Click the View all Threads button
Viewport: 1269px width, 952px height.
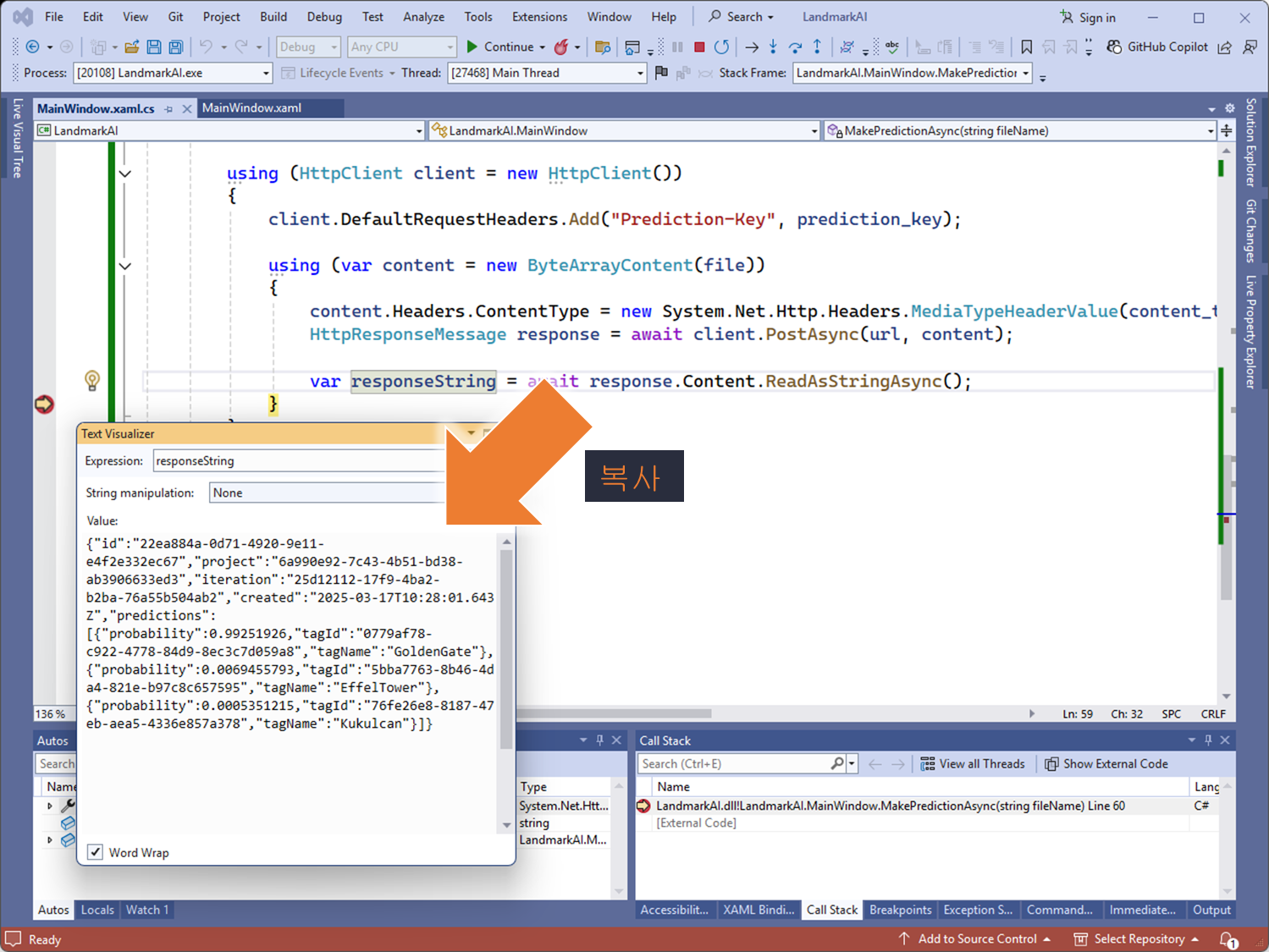coord(973,763)
